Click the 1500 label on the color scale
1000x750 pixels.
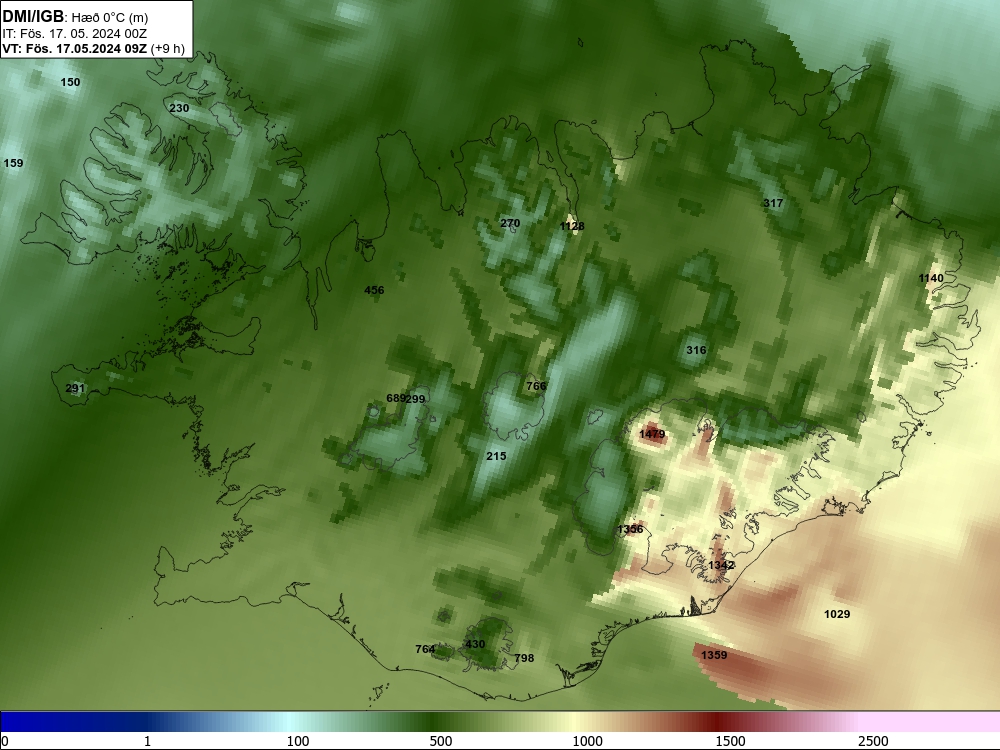point(730,741)
